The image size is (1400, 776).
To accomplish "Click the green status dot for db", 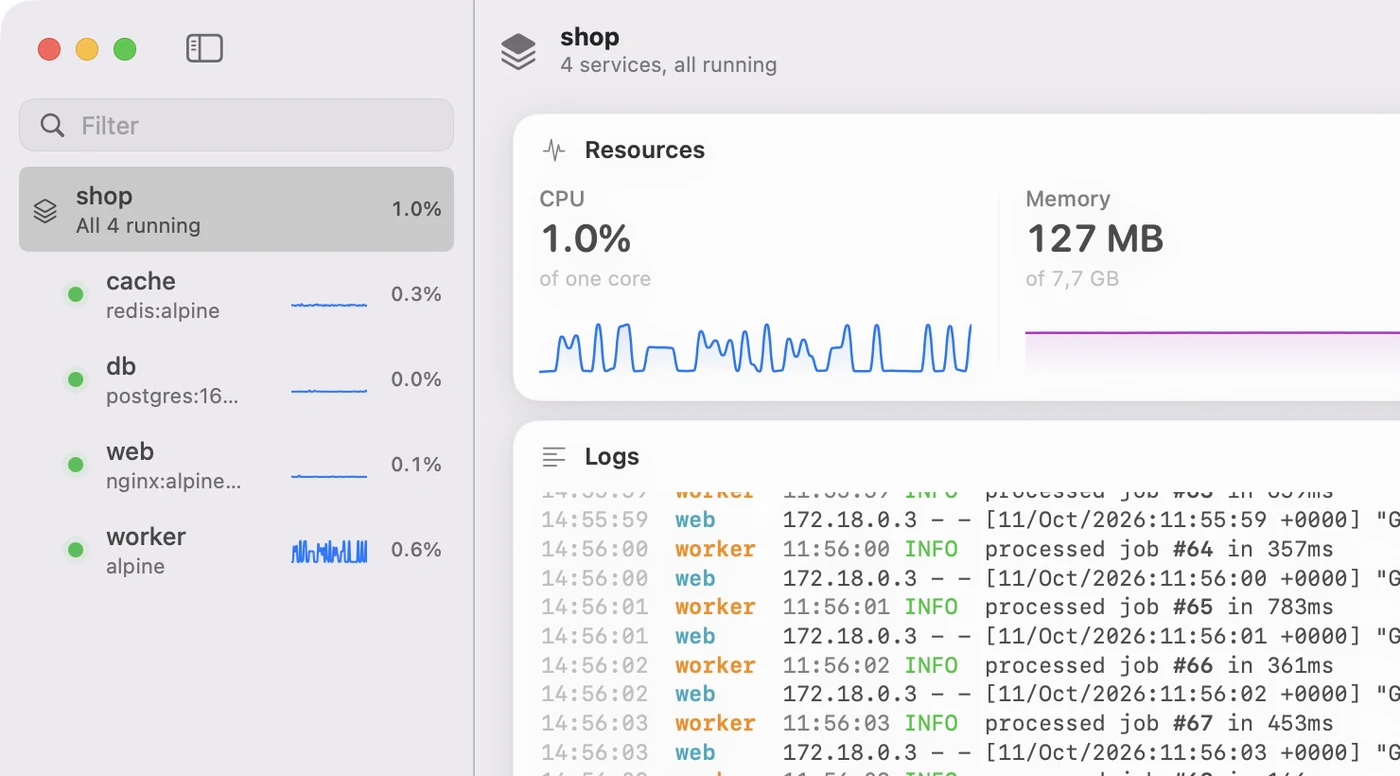I will 75,379.
